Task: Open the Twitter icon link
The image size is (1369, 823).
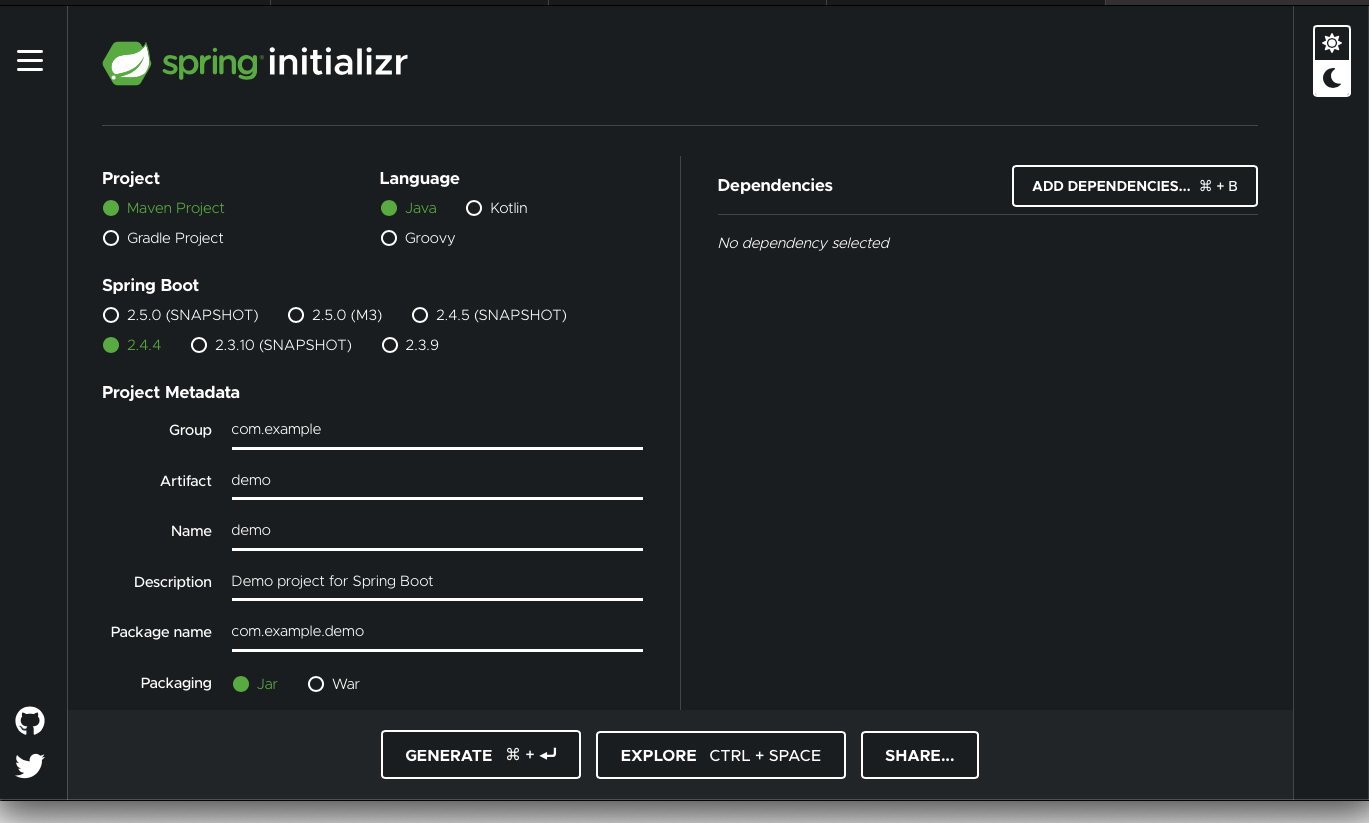Action: (x=30, y=766)
